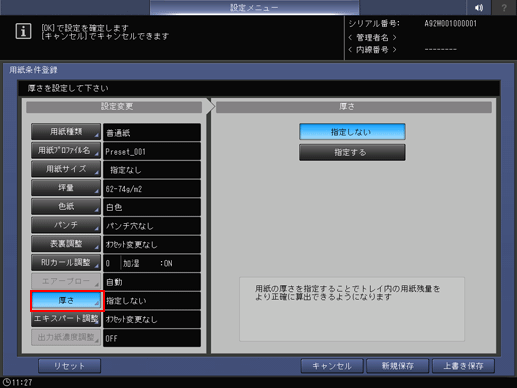Click the 内線番号 label
The image size is (517, 388).
(372, 50)
